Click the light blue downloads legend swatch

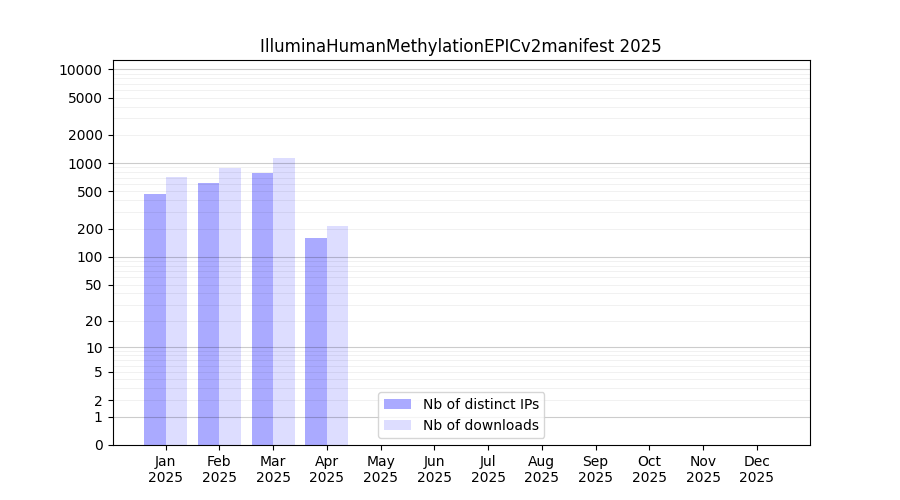click(x=397, y=425)
